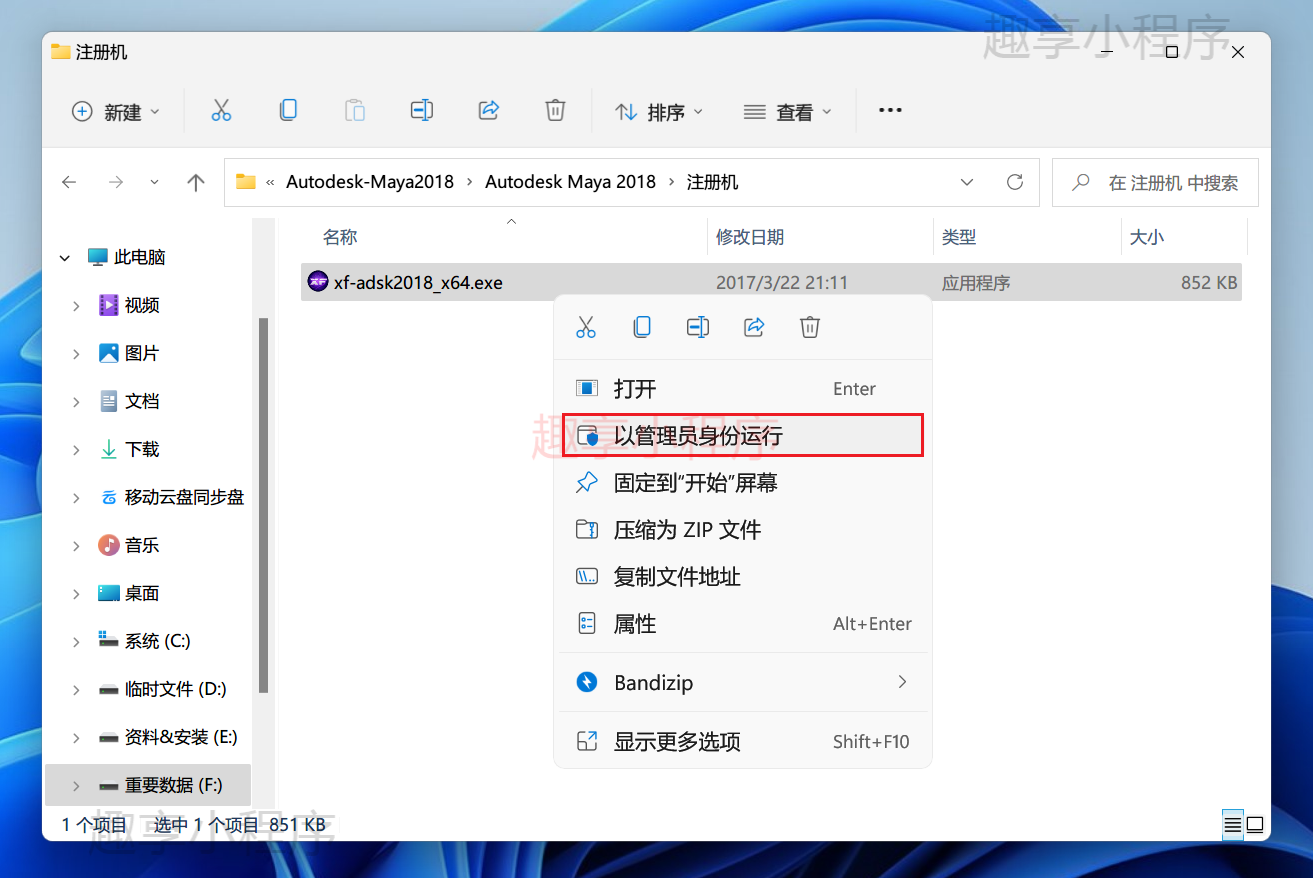1313x878 pixels.
Task: Click the Rename icon in the toolbar
Action: (422, 111)
